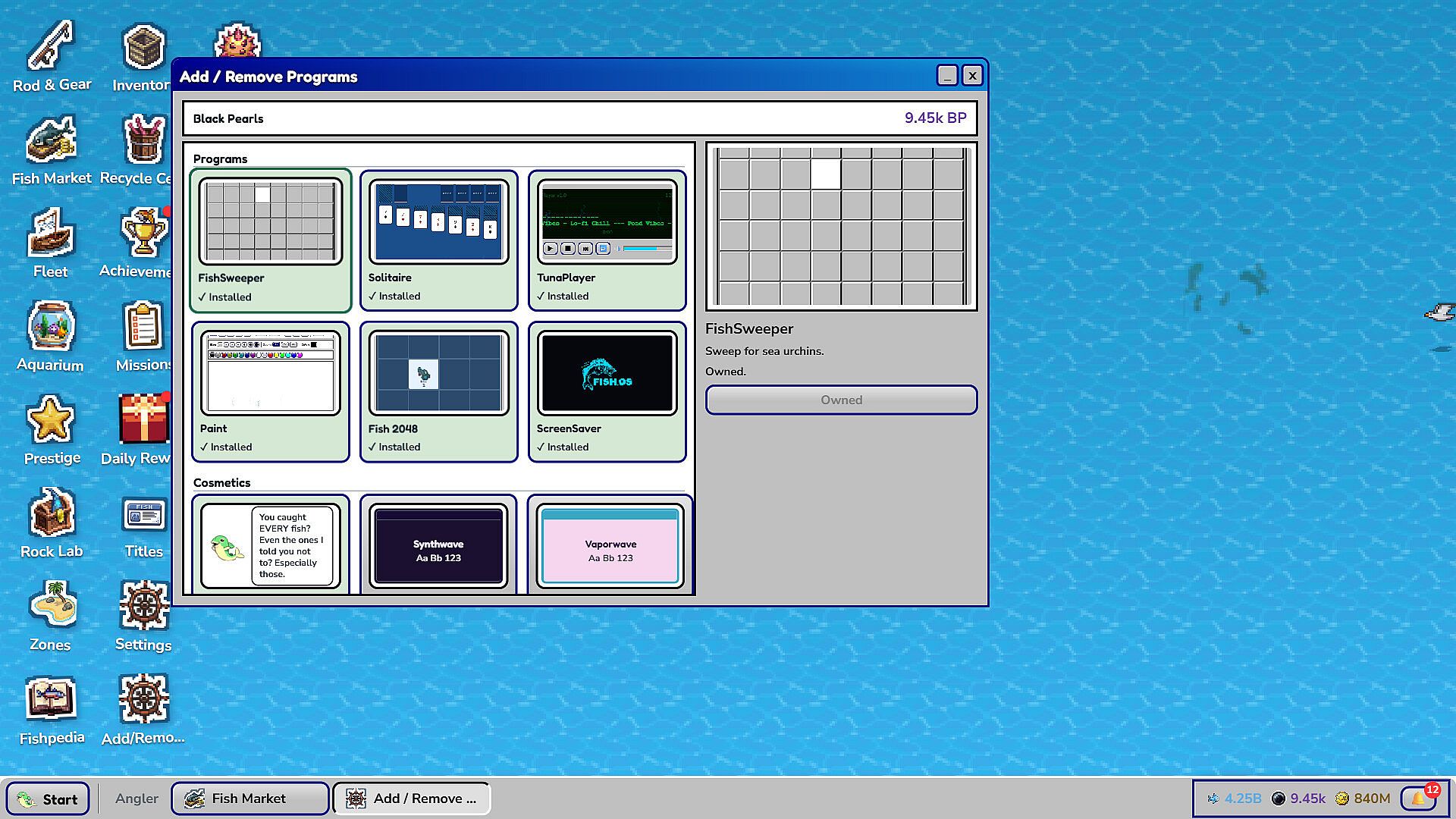
Task: Click the 9.45k BP balance text
Action: click(x=935, y=118)
